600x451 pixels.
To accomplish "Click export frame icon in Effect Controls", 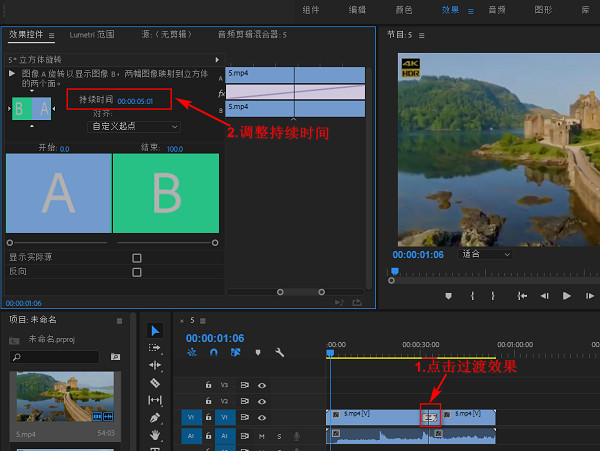I will coord(357,303).
